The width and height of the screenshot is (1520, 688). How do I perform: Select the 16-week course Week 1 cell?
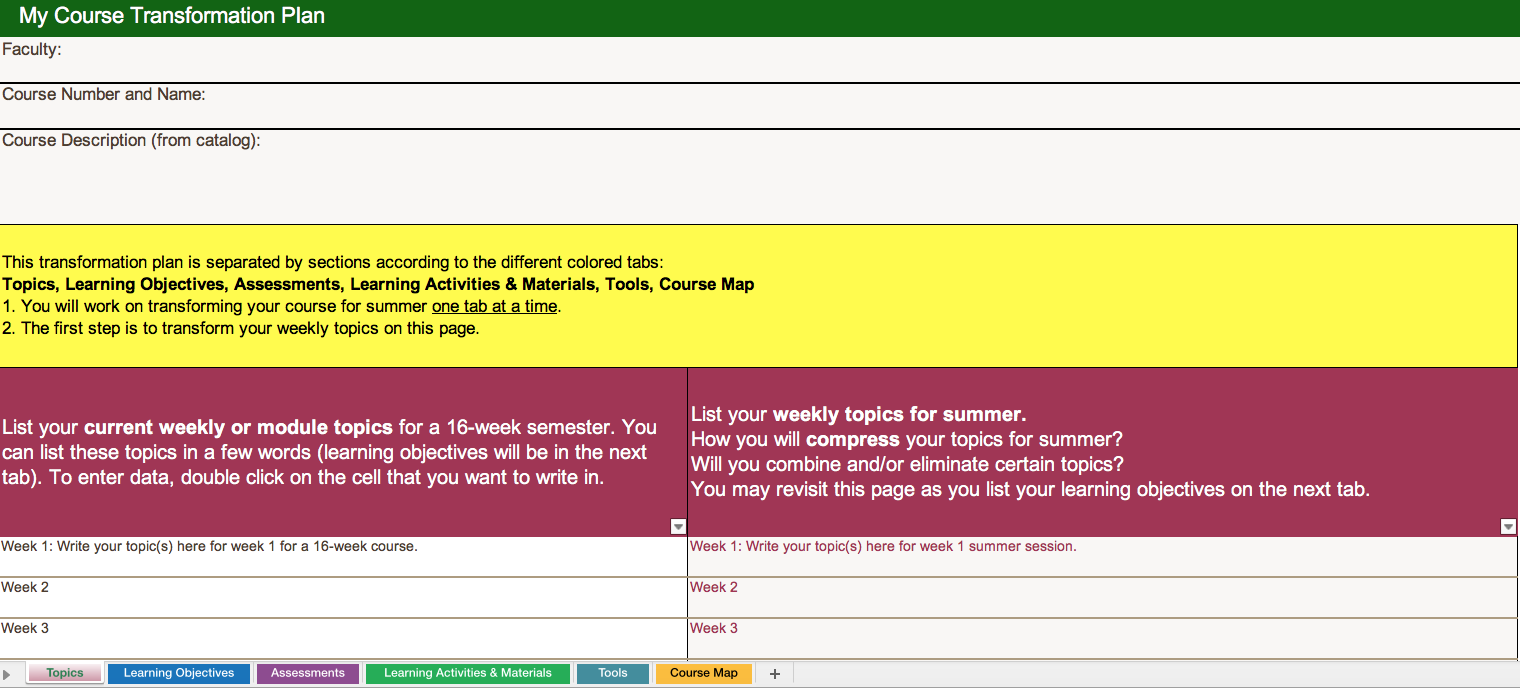[x=343, y=557]
